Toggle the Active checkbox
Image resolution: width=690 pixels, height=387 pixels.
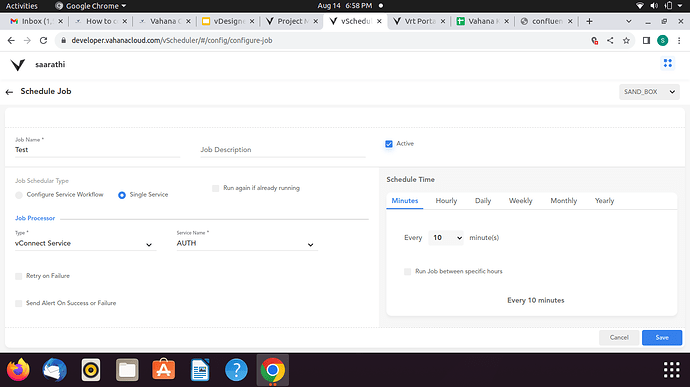point(389,144)
